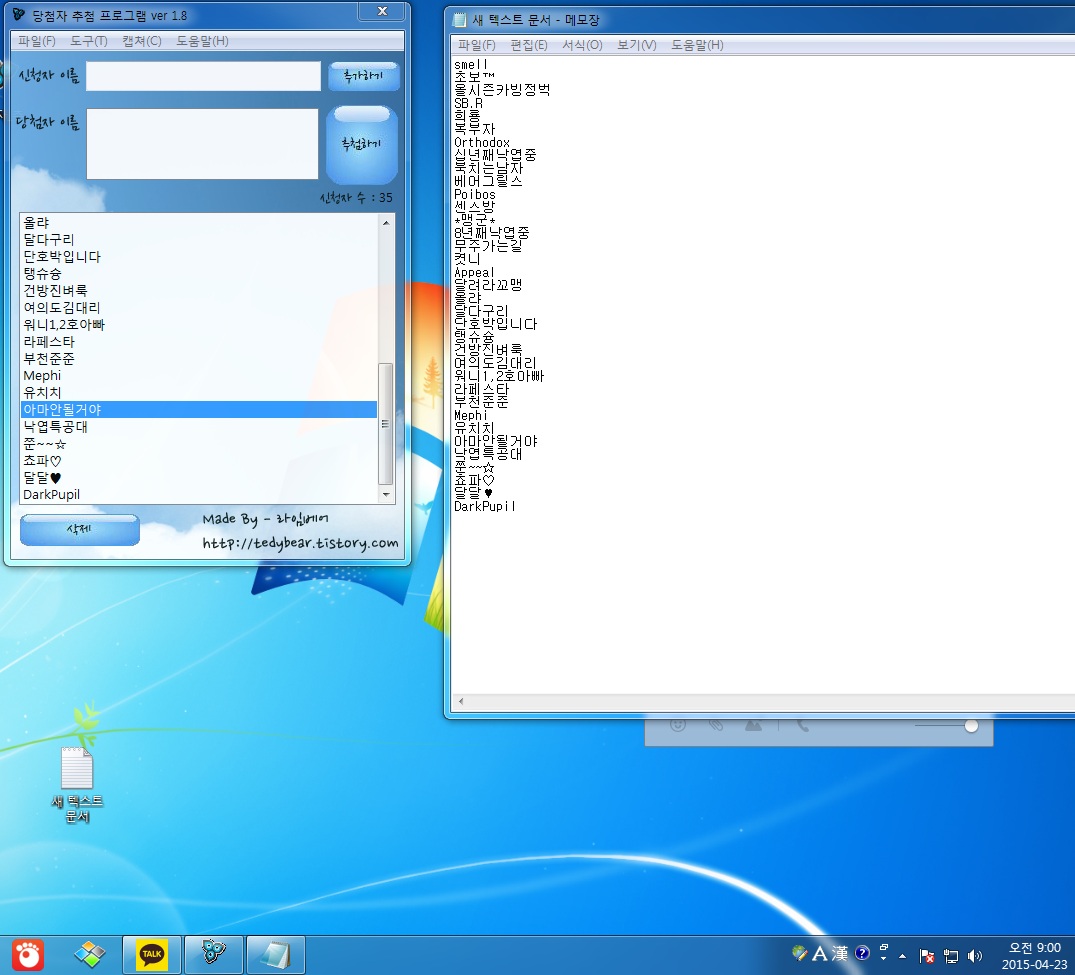Click the 삭제 delete button
Image resolution: width=1075 pixels, height=975 pixels.
tap(80, 529)
